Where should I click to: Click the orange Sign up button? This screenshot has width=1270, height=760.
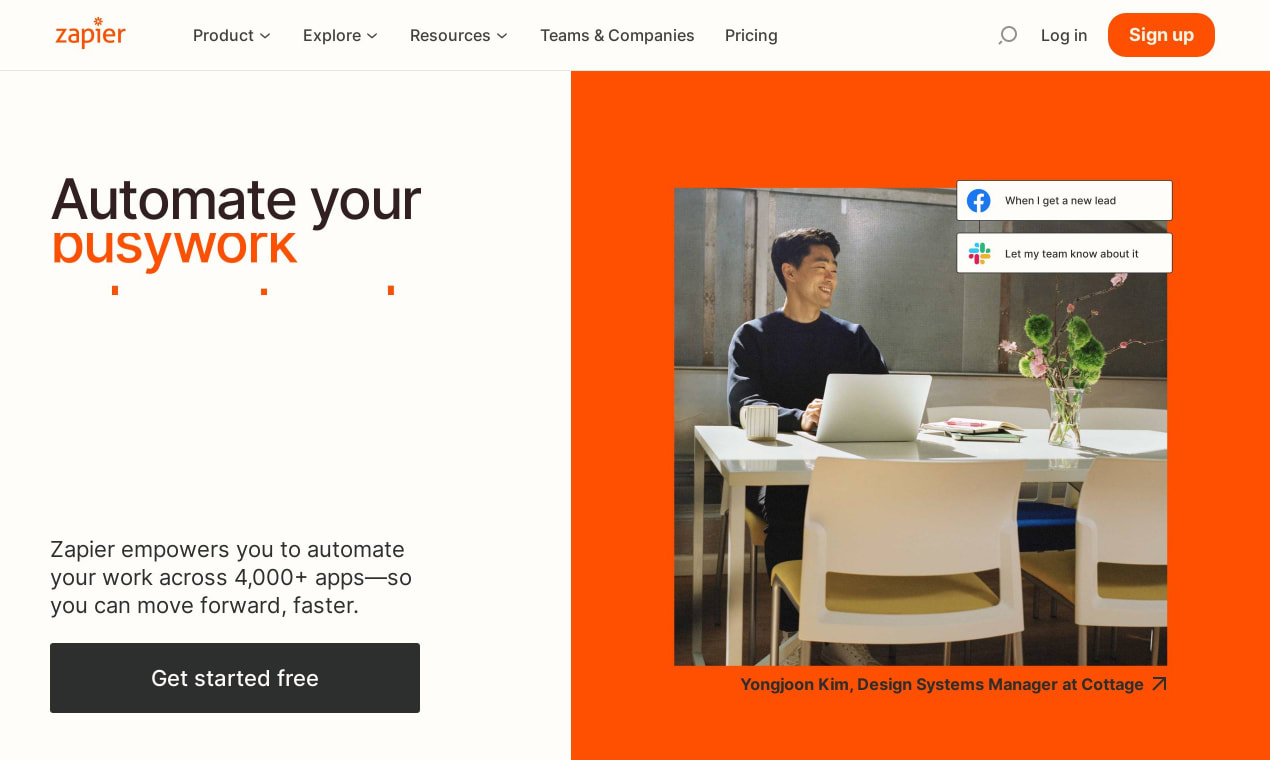point(1161,35)
